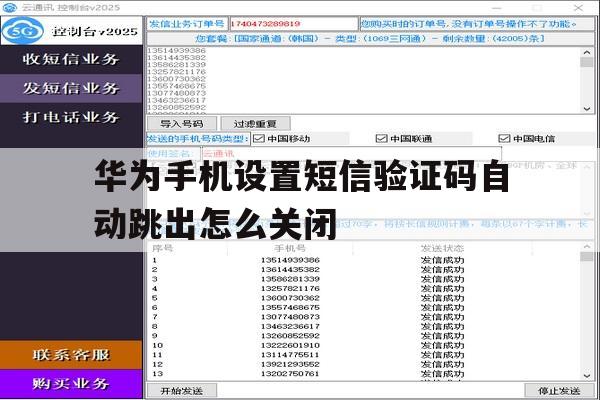Select table row with 13202750761

(364, 374)
